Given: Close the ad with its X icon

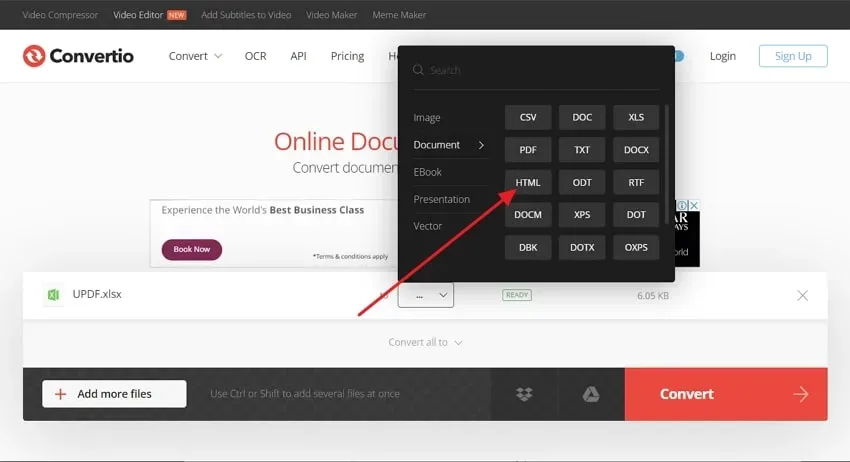Looking at the screenshot, I should click(x=694, y=206).
